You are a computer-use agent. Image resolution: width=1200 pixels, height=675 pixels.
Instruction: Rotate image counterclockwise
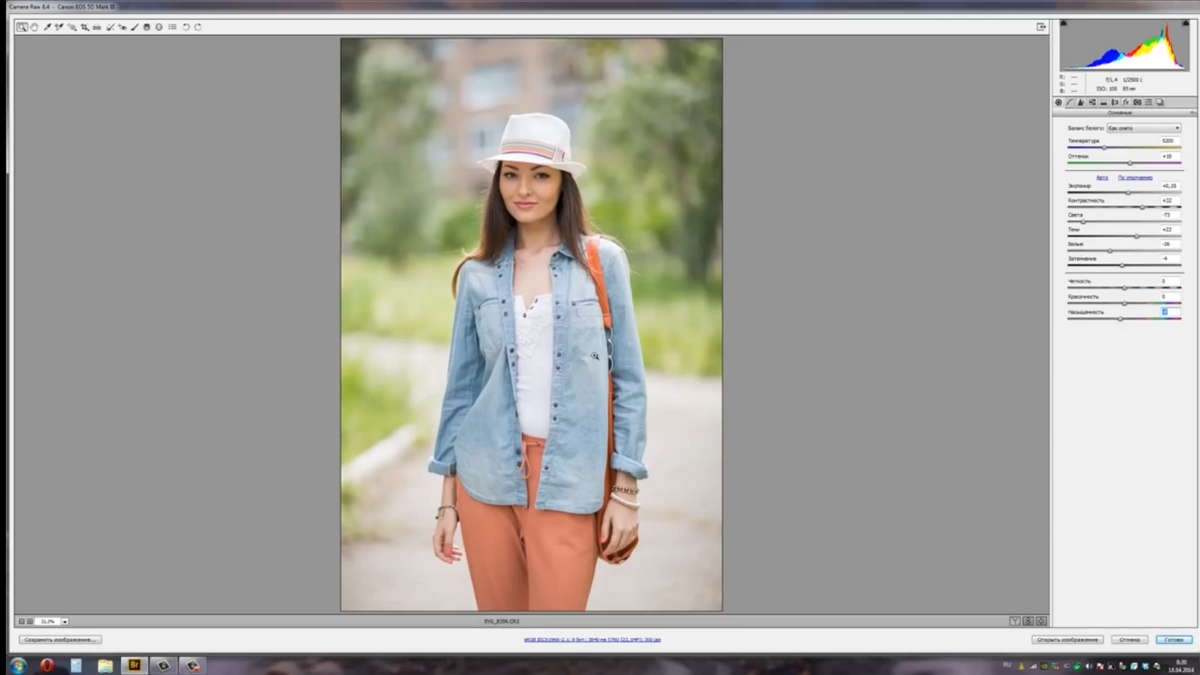coord(185,27)
